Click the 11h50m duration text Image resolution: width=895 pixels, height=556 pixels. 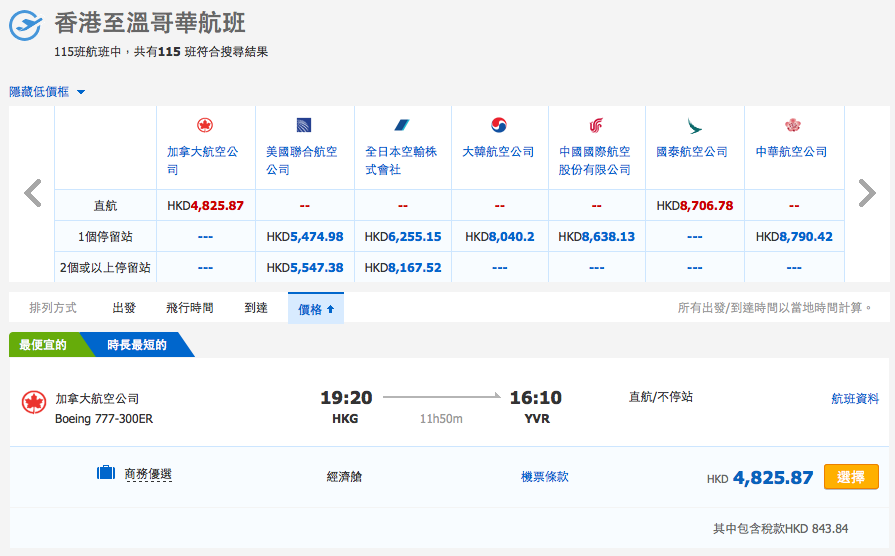pyautogui.click(x=441, y=418)
